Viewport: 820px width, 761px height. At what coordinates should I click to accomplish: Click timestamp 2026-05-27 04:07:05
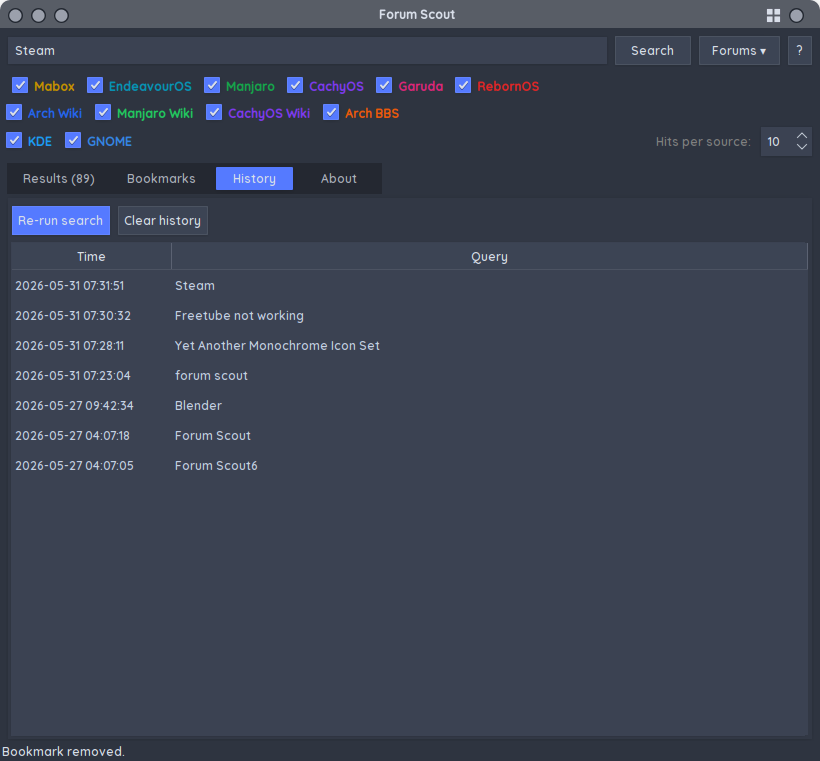[74, 465]
